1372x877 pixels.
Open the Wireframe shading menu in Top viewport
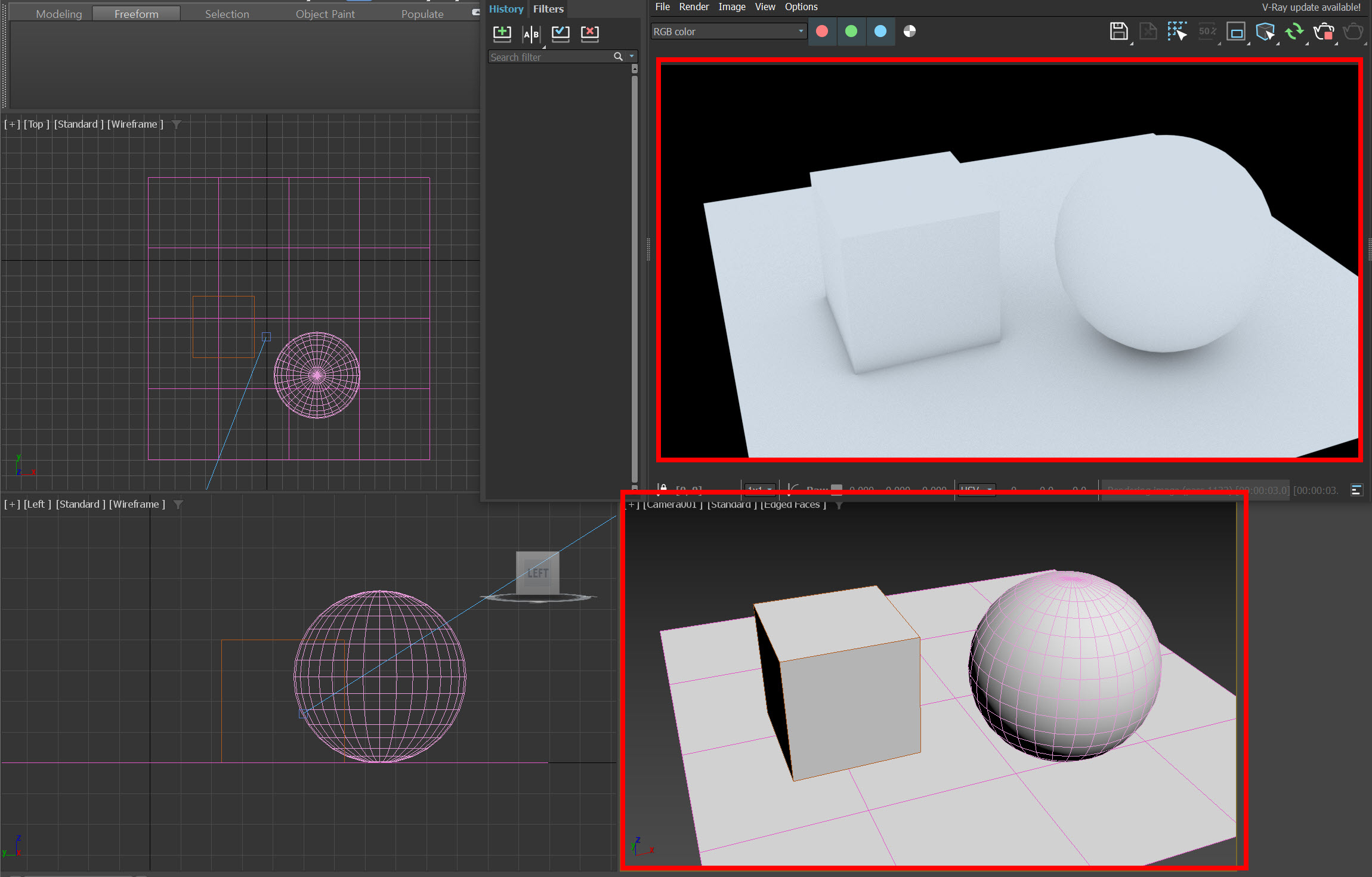coord(135,124)
